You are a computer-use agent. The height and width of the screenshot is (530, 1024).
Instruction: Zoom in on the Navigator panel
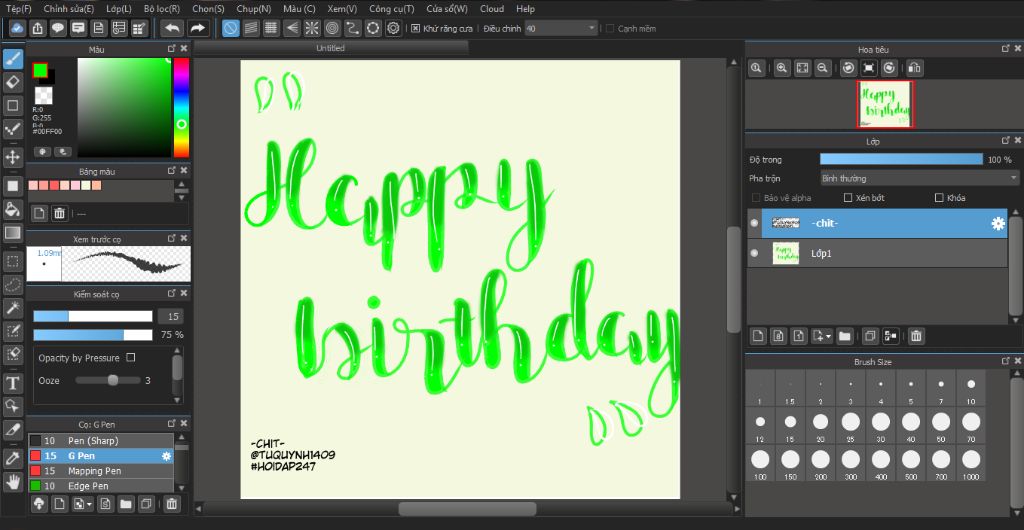[781, 68]
